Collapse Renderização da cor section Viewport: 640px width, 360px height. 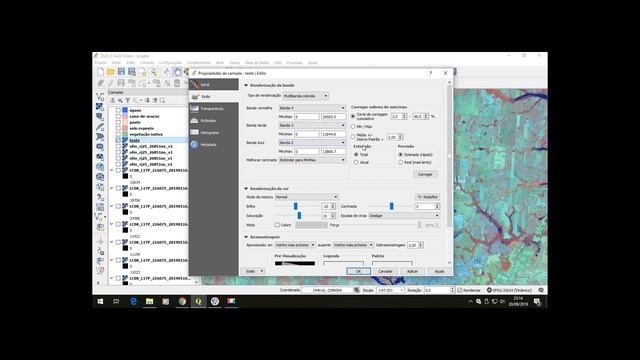click(246, 189)
